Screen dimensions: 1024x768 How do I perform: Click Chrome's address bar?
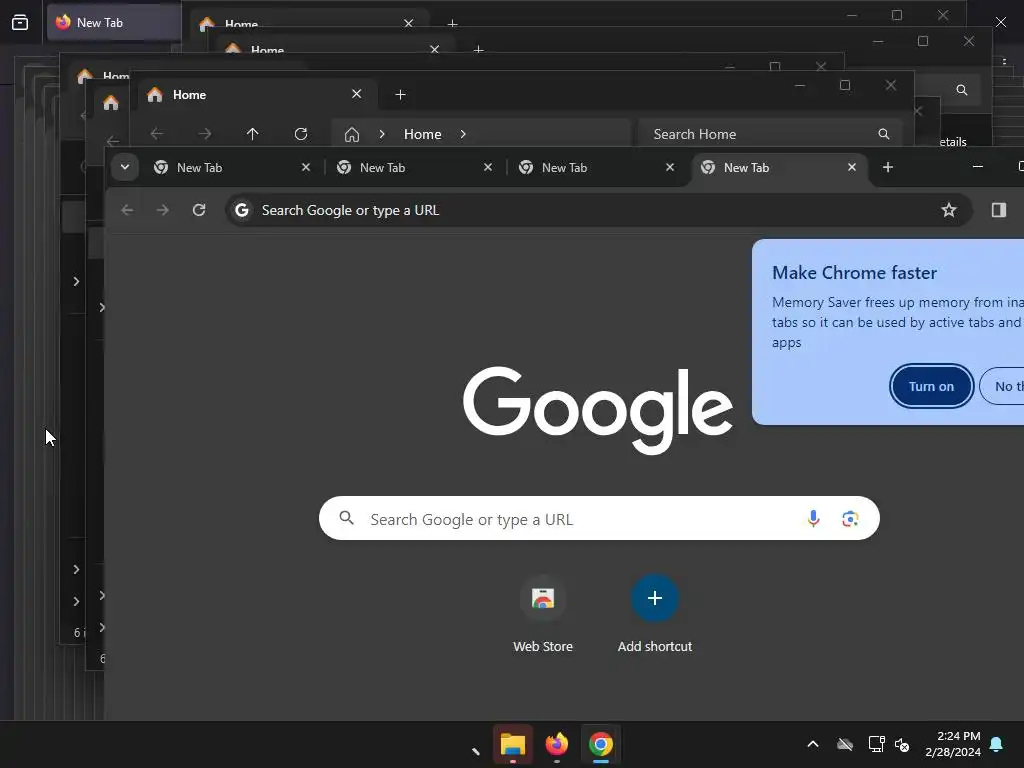pyautogui.click(x=598, y=210)
